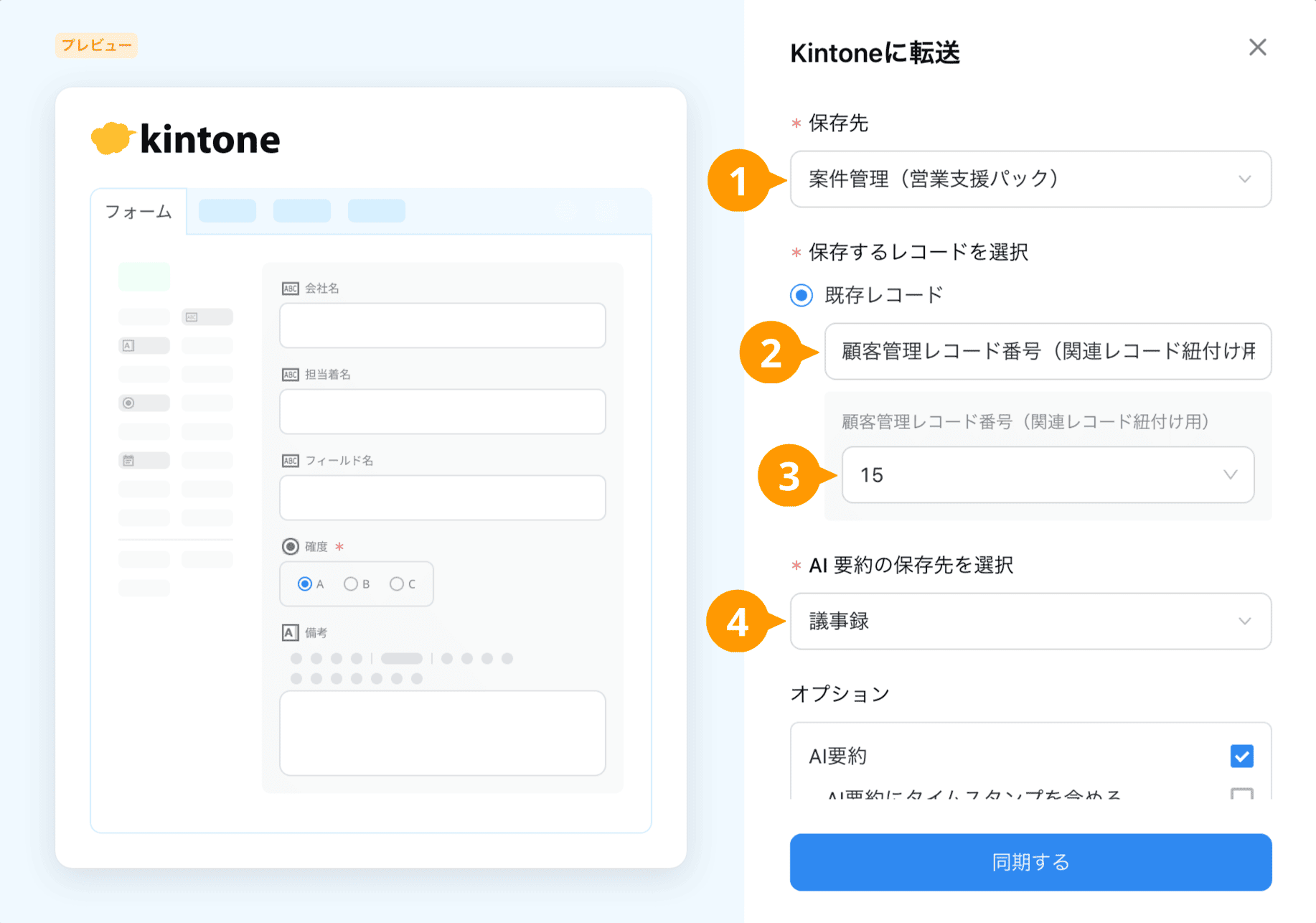Click the fourth placeholder tab in preview
The height and width of the screenshot is (923, 1316).
[x=377, y=211]
